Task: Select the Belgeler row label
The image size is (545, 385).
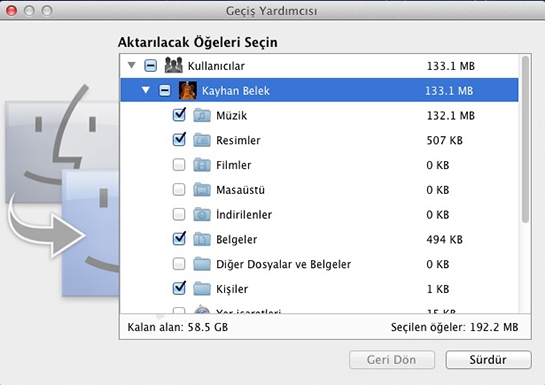Action: coord(236,239)
